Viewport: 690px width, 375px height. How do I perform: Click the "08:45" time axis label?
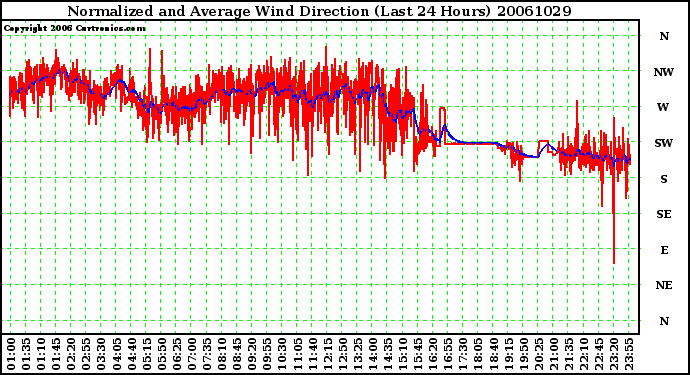[237, 354]
